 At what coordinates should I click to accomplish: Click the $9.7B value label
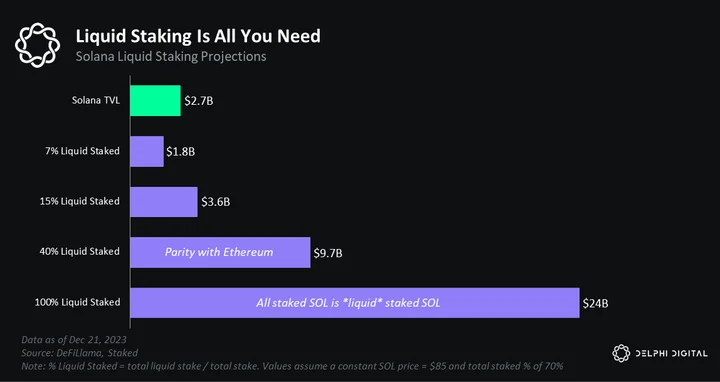click(x=328, y=253)
